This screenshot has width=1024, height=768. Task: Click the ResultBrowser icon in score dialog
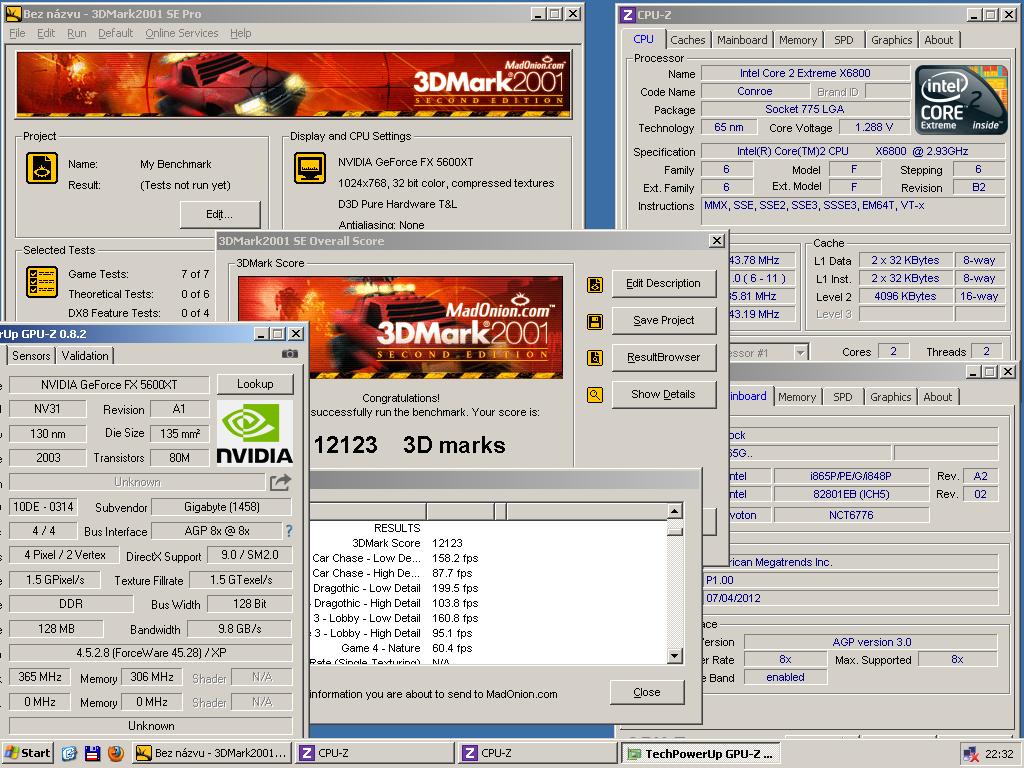point(595,358)
